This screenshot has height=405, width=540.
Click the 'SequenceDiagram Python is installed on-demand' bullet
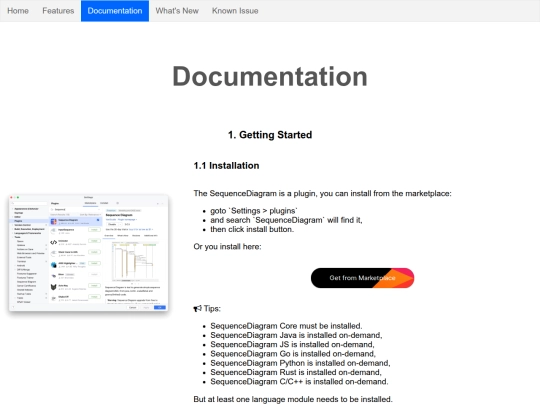tap(300, 363)
